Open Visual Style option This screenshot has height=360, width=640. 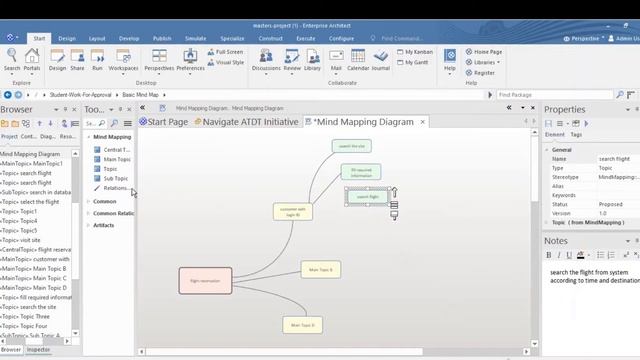(225, 62)
